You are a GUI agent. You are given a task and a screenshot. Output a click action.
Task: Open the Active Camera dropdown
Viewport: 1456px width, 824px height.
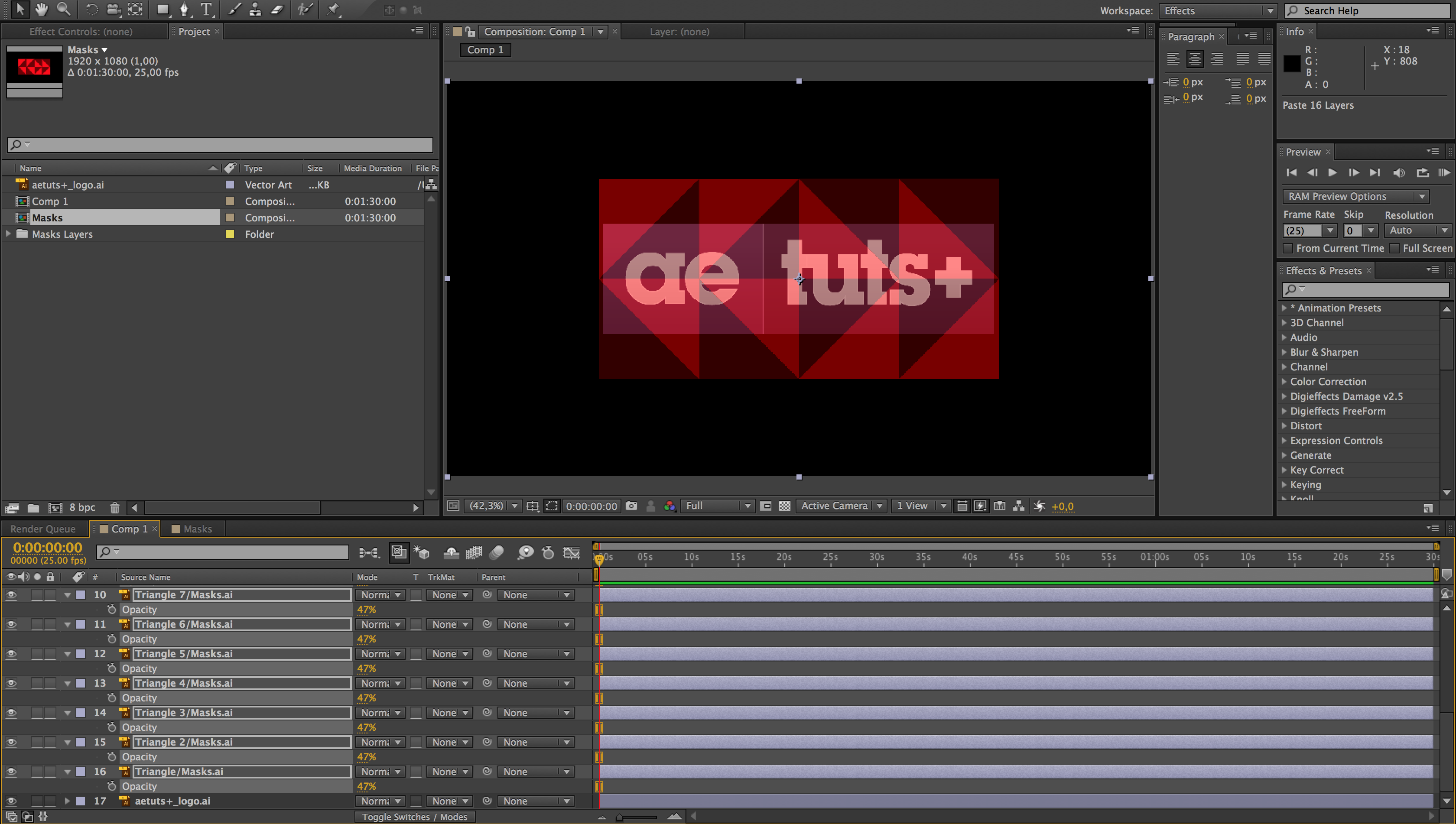pyautogui.click(x=841, y=506)
